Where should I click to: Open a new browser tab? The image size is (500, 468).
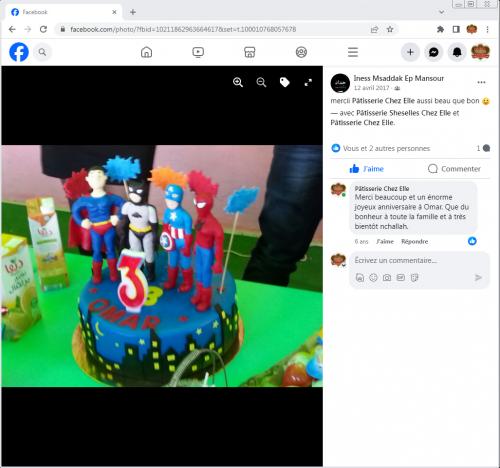[133, 12]
